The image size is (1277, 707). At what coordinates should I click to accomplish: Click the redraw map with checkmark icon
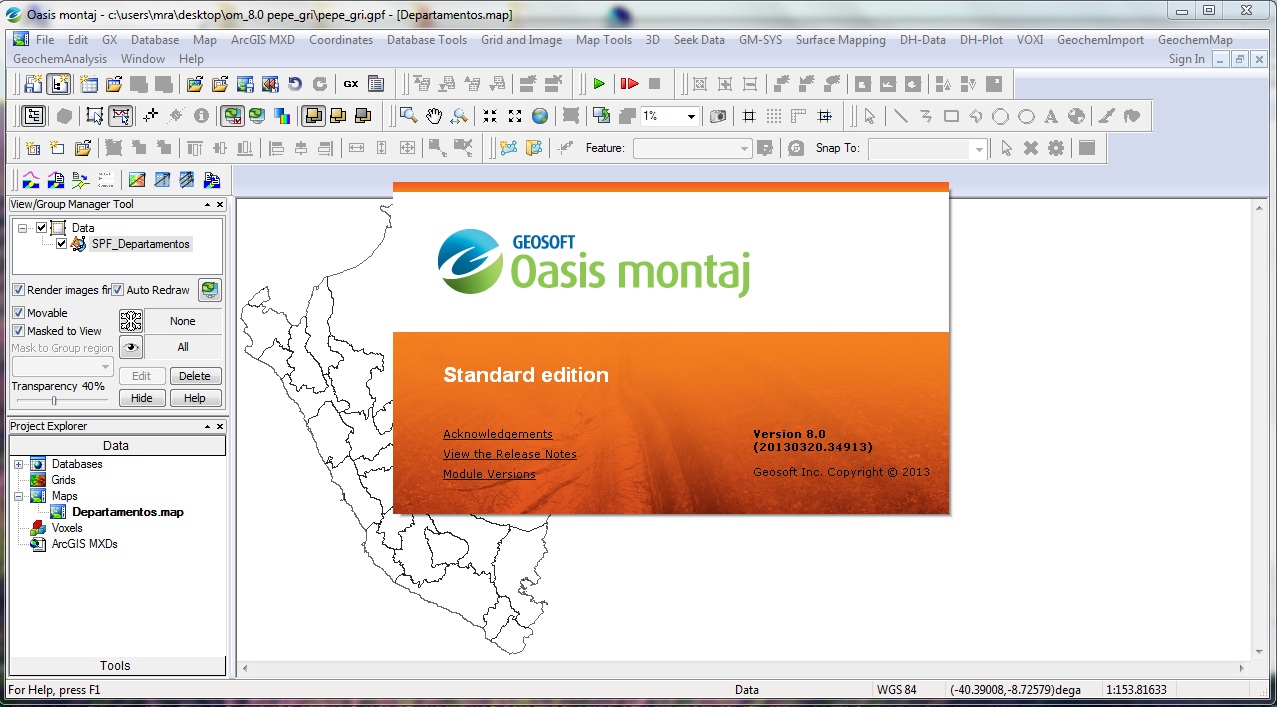[x=232, y=116]
